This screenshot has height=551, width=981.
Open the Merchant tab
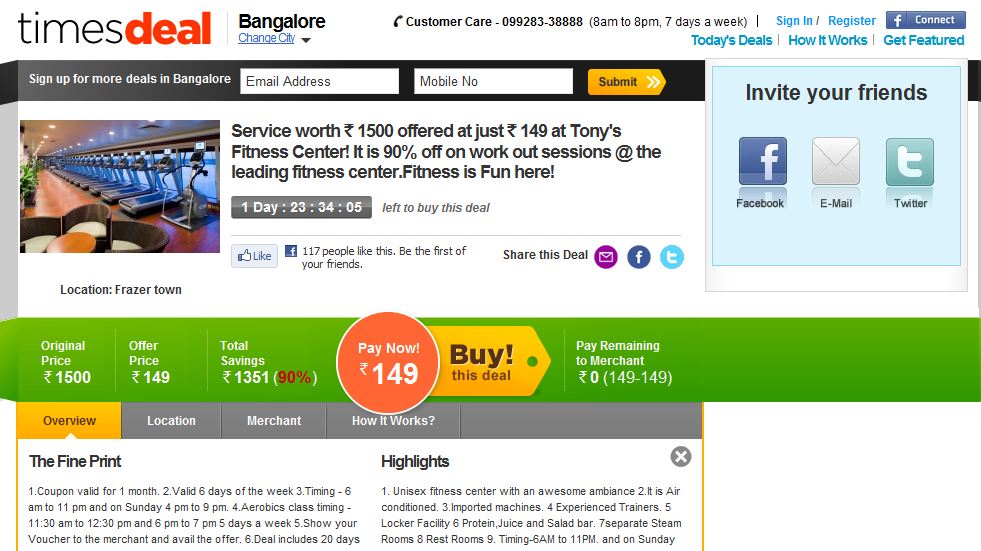point(274,421)
